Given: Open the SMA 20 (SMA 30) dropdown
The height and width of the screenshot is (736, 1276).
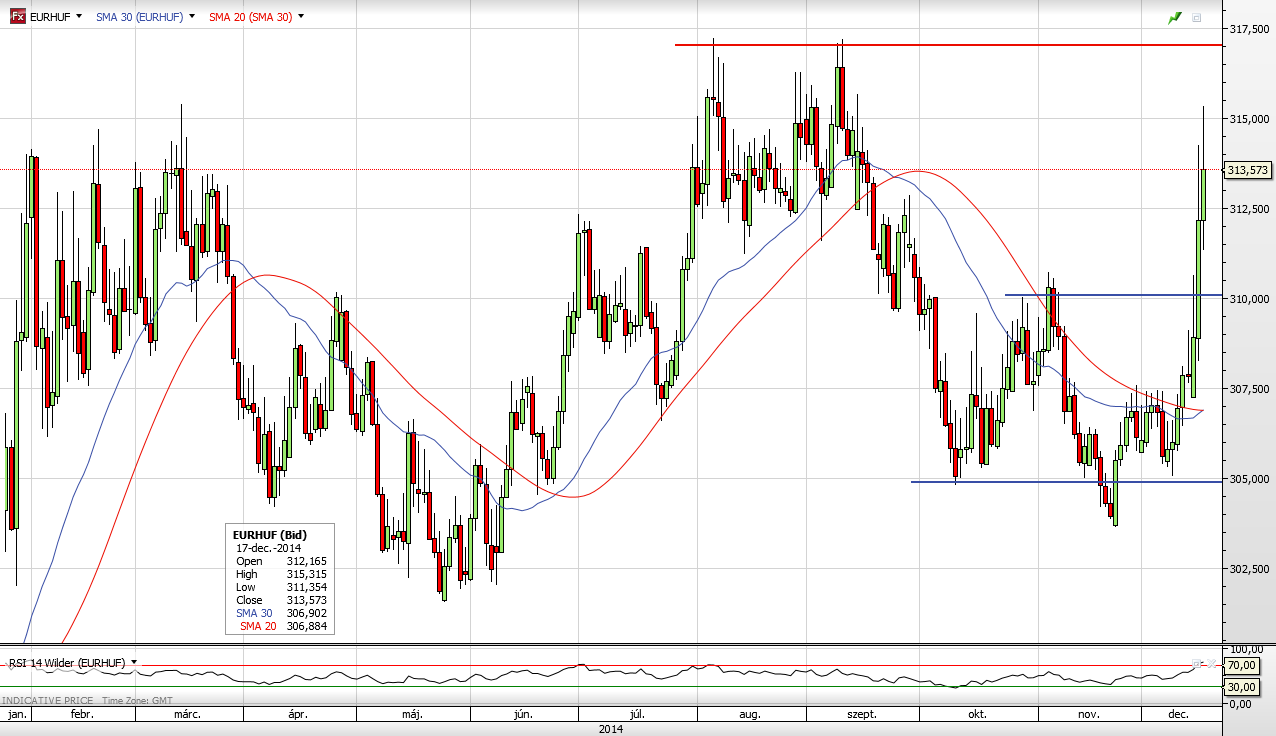Looking at the screenshot, I should [301, 16].
